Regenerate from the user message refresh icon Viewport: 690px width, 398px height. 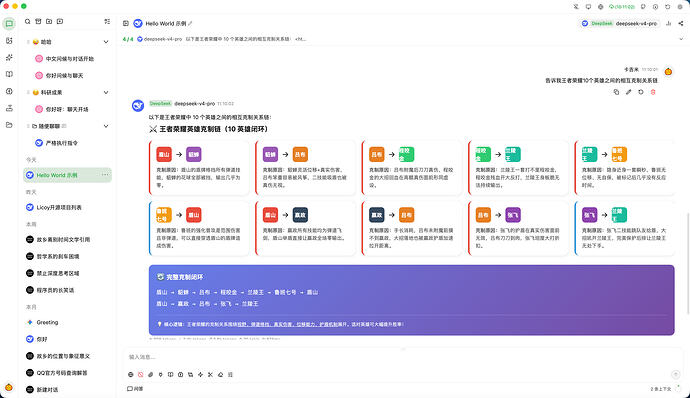coord(641,92)
